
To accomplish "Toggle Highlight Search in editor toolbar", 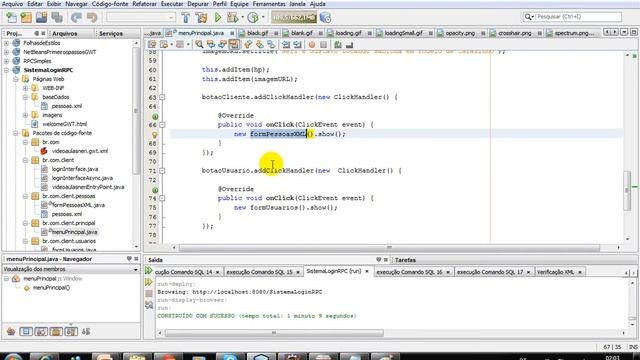I will 234,44.
